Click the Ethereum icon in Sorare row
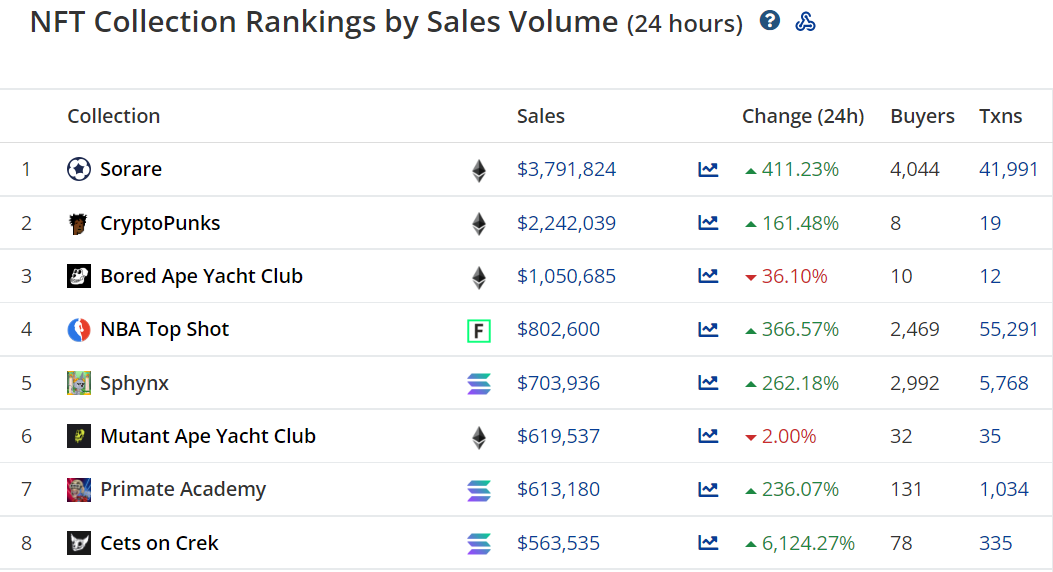 (x=479, y=170)
